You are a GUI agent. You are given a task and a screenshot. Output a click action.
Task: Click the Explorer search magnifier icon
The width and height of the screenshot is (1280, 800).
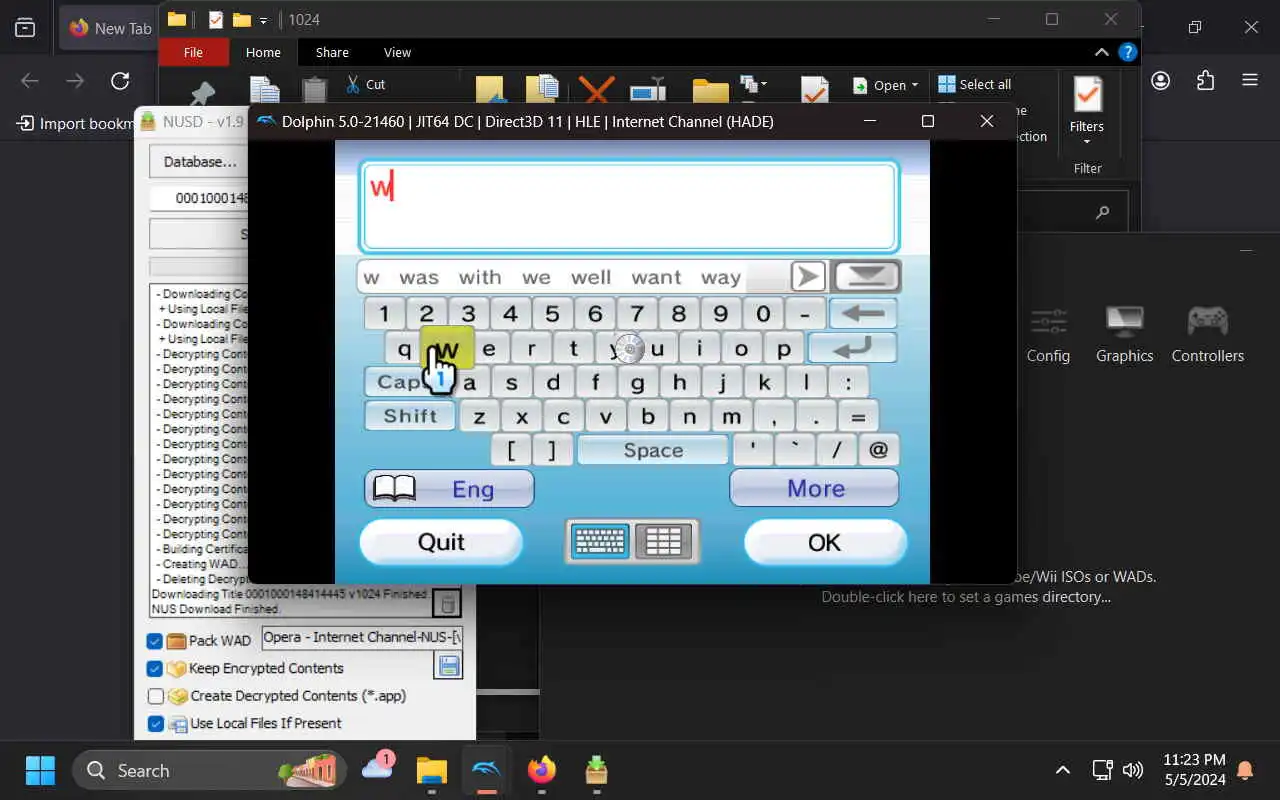[1102, 212]
